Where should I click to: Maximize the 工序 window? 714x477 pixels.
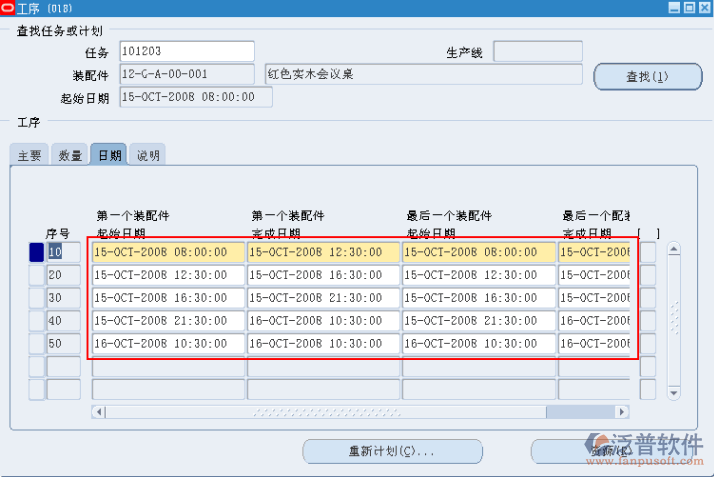[689, 8]
